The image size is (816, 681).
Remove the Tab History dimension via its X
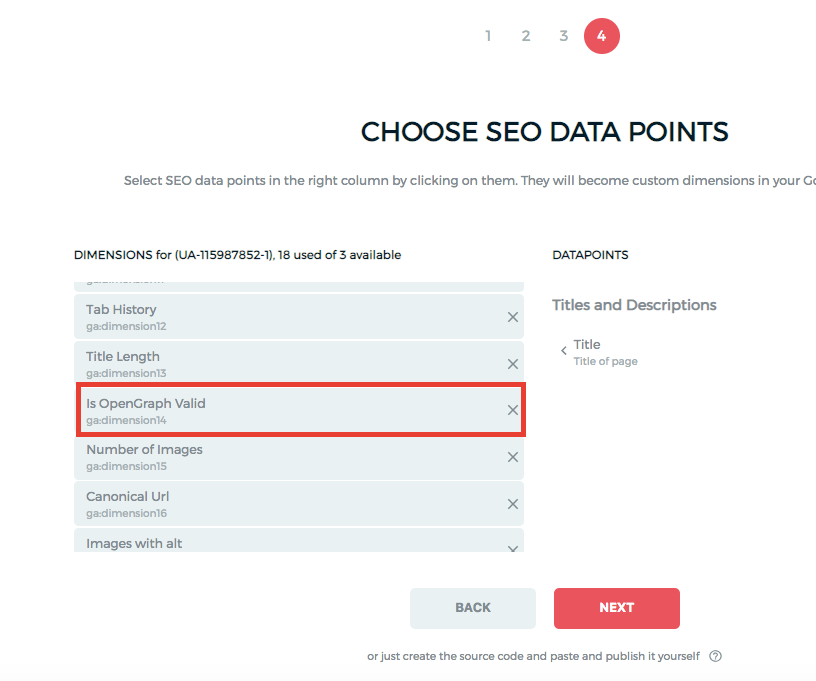coord(512,316)
